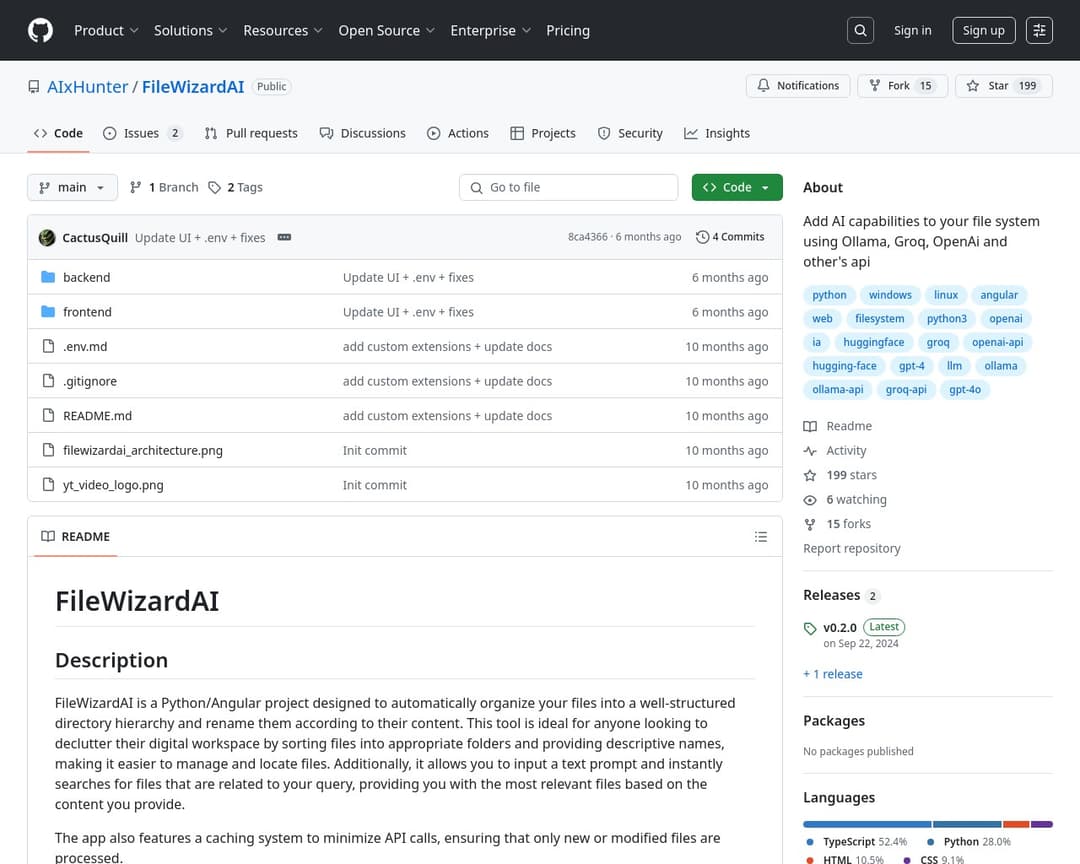Open the README outline list icon
1080x864 pixels.
[760, 537]
